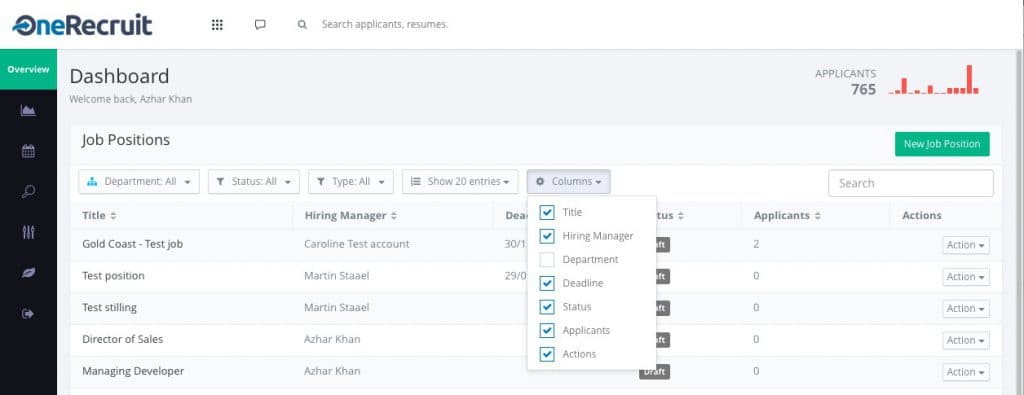Image resolution: width=1024 pixels, height=395 pixels.
Task: Click the sign-out sidebar icon
Action: point(28,314)
